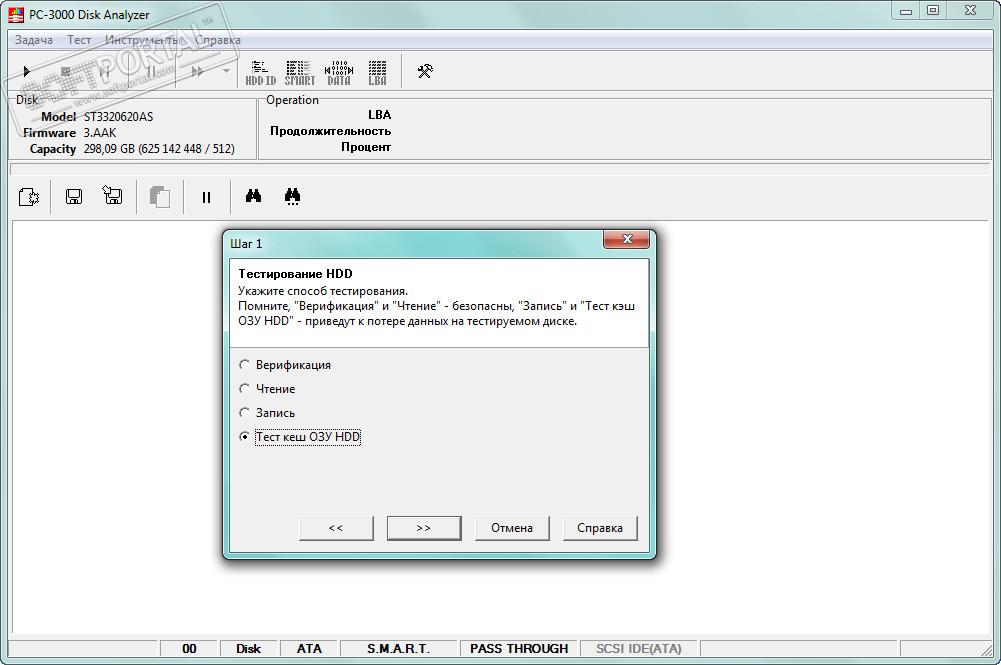Click the Процент label

coord(366,147)
